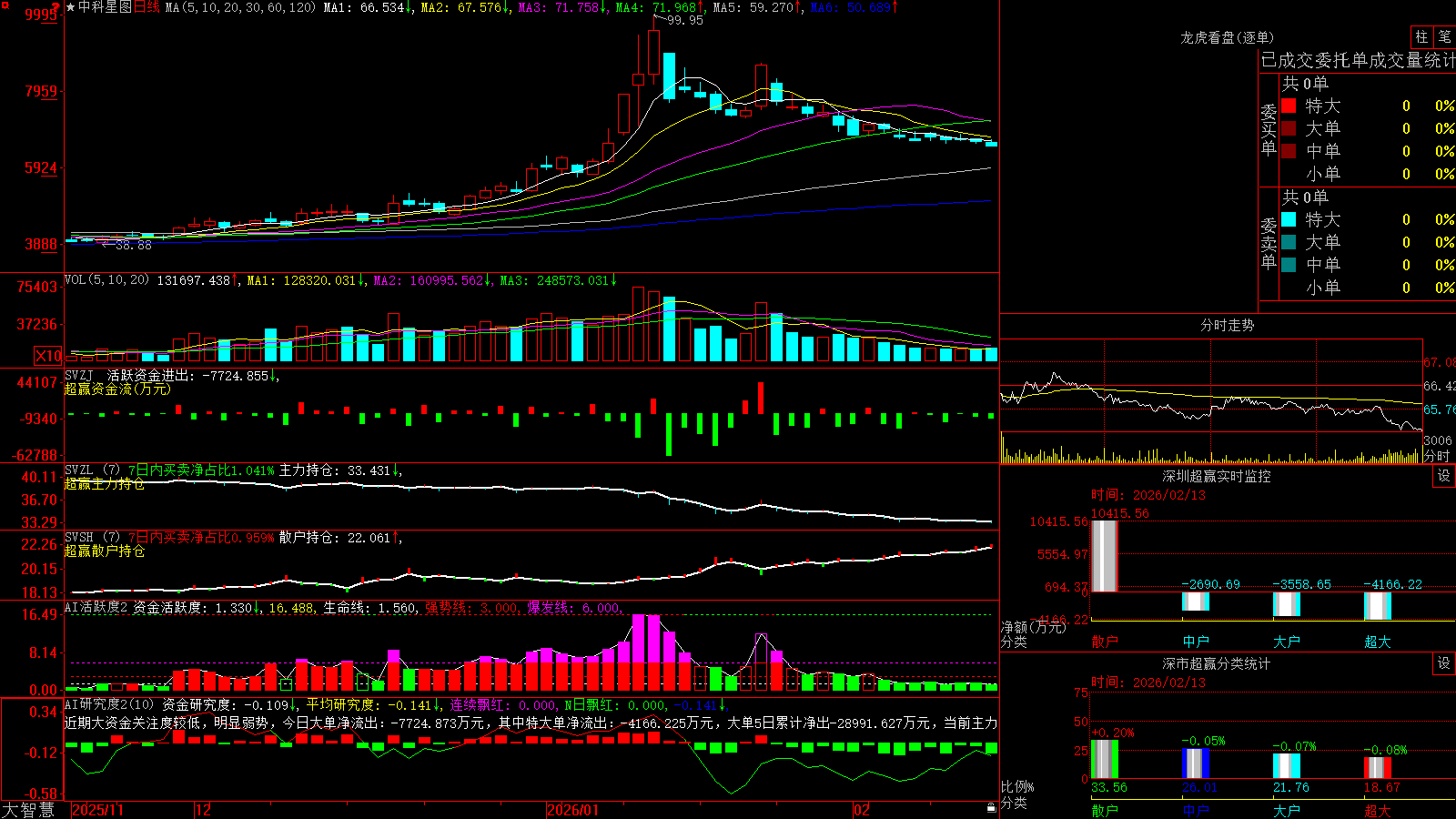1456x819 pixels.
Task: Click the dark red 大单 swatch in 委买单
Action: [1289, 128]
